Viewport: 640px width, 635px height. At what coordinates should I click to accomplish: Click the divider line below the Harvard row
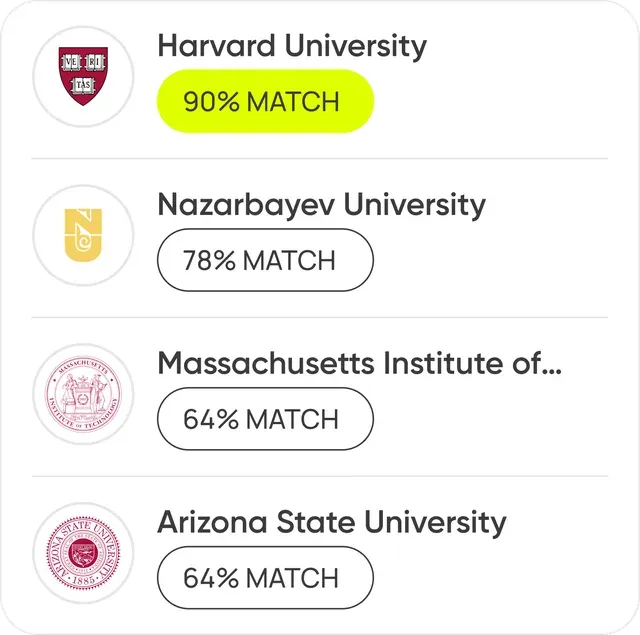click(320, 158)
